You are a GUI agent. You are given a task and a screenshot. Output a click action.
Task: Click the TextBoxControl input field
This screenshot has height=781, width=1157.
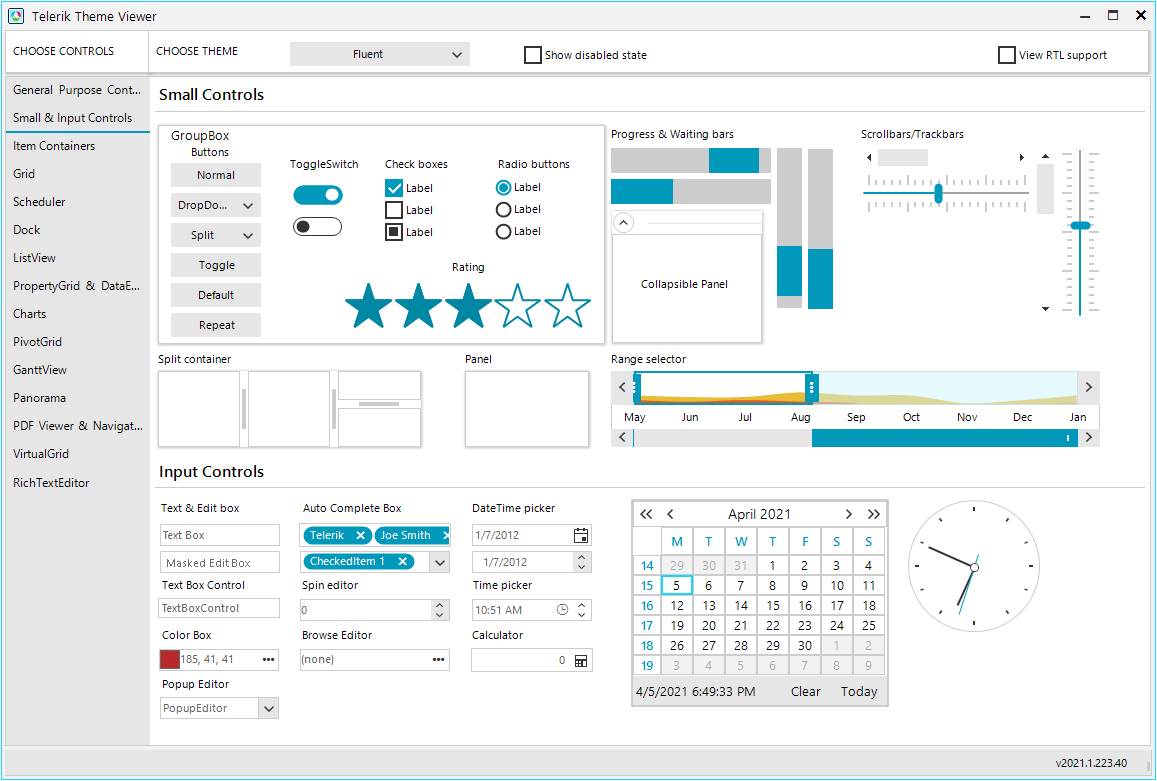pos(220,608)
